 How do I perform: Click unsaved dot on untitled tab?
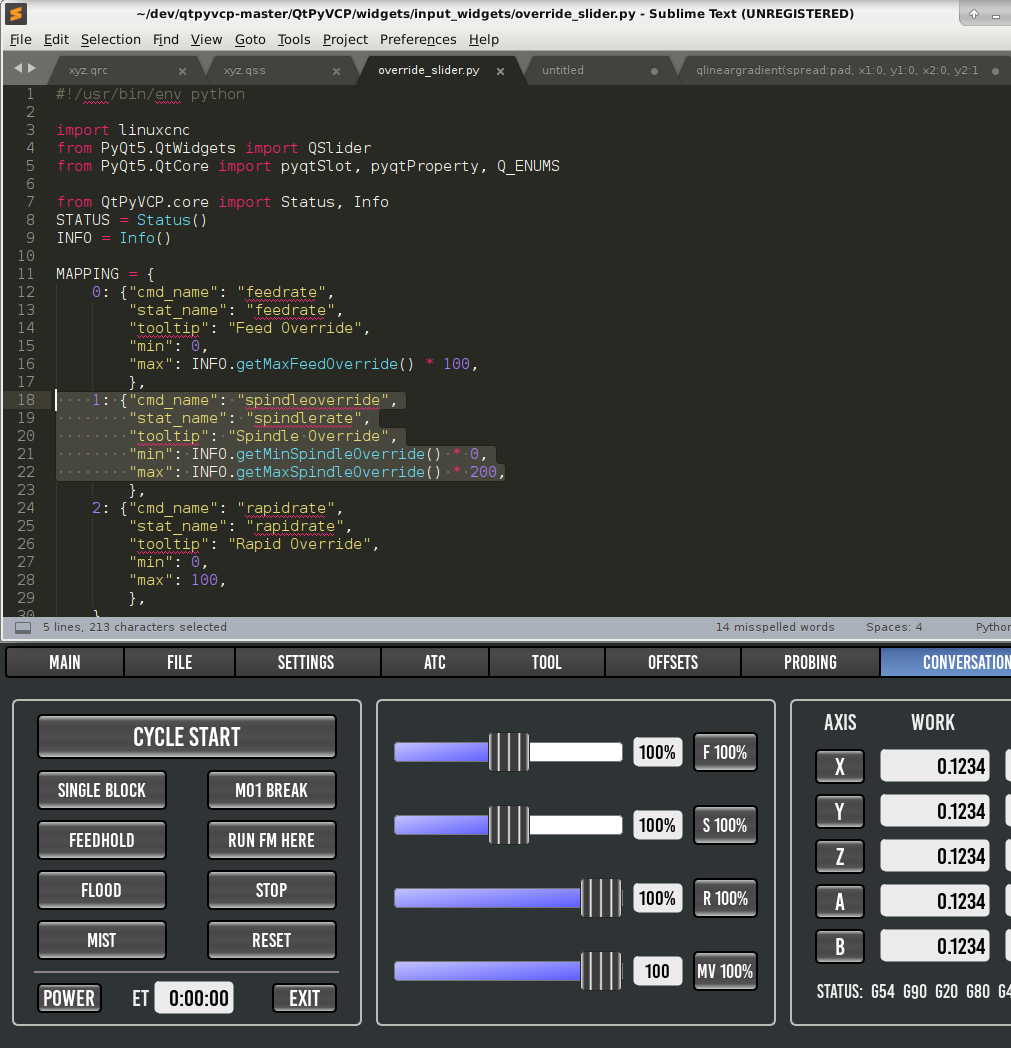pos(654,71)
